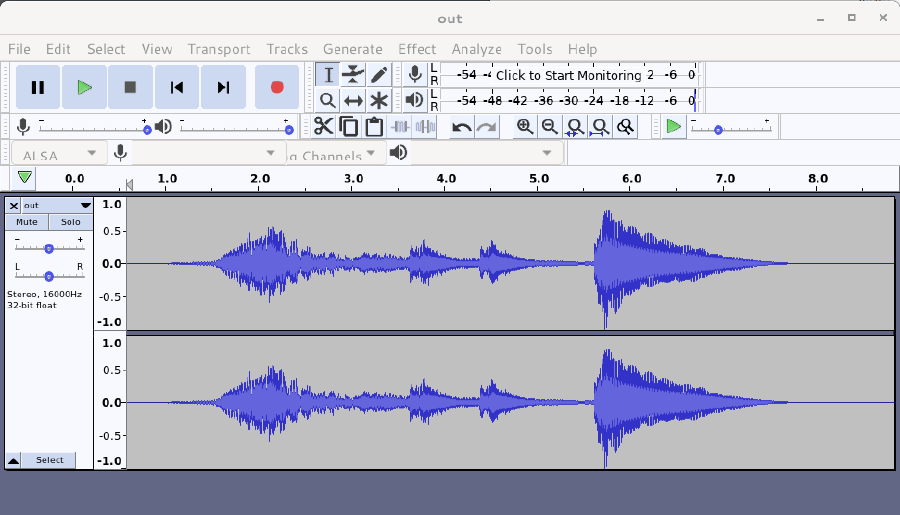Image resolution: width=900 pixels, height=515 pixels.
Task: Open the ALSA audio host dropdown
Action: coord(59,153)
